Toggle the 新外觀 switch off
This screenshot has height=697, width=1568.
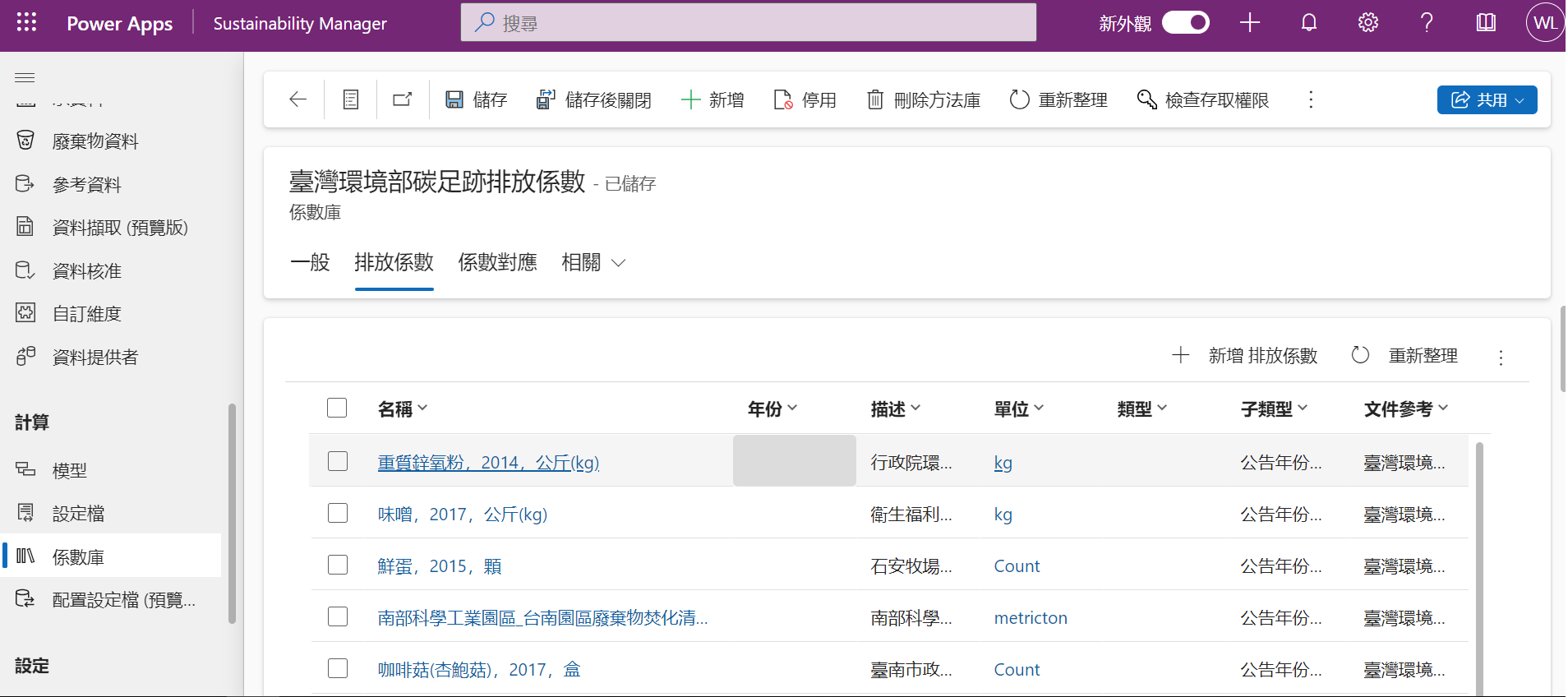point(1185,22)
